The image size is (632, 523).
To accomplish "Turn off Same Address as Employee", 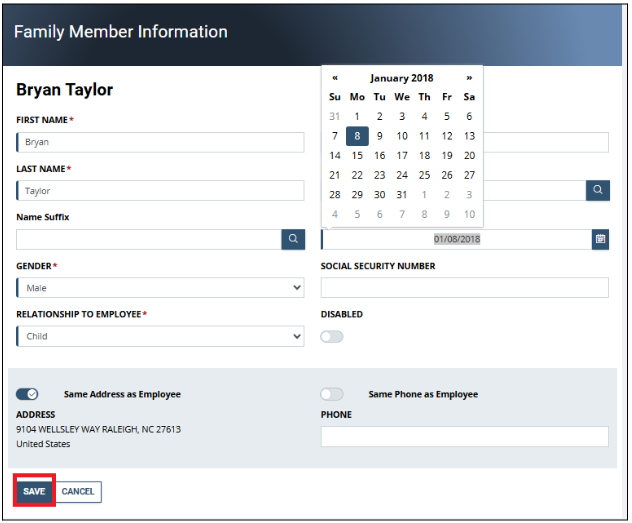I will 27,394.
